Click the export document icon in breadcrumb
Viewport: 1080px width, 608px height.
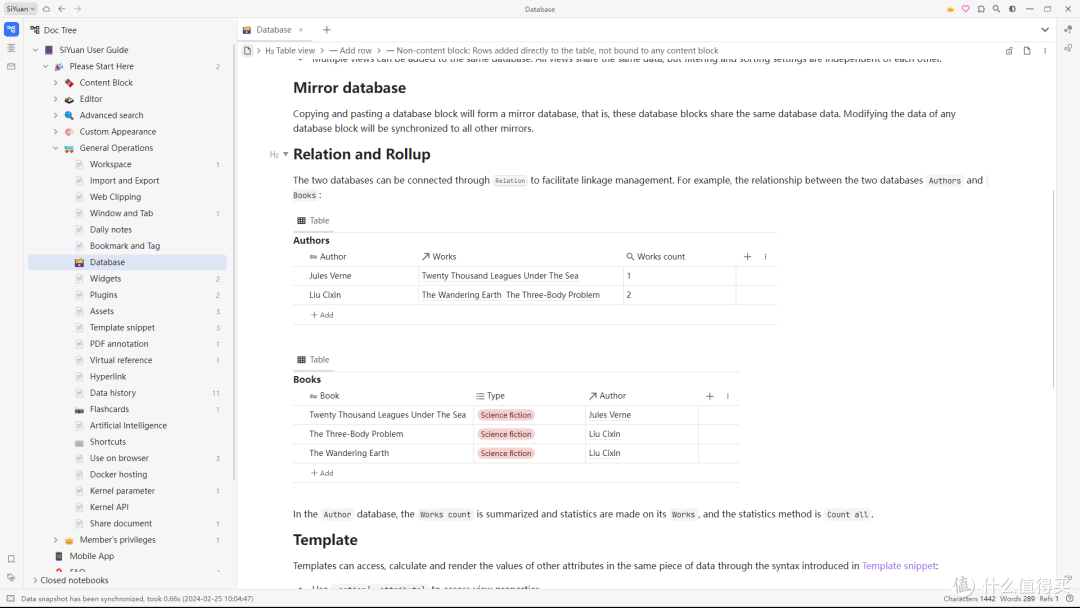pyautogui.click(x=1027, y=51)
